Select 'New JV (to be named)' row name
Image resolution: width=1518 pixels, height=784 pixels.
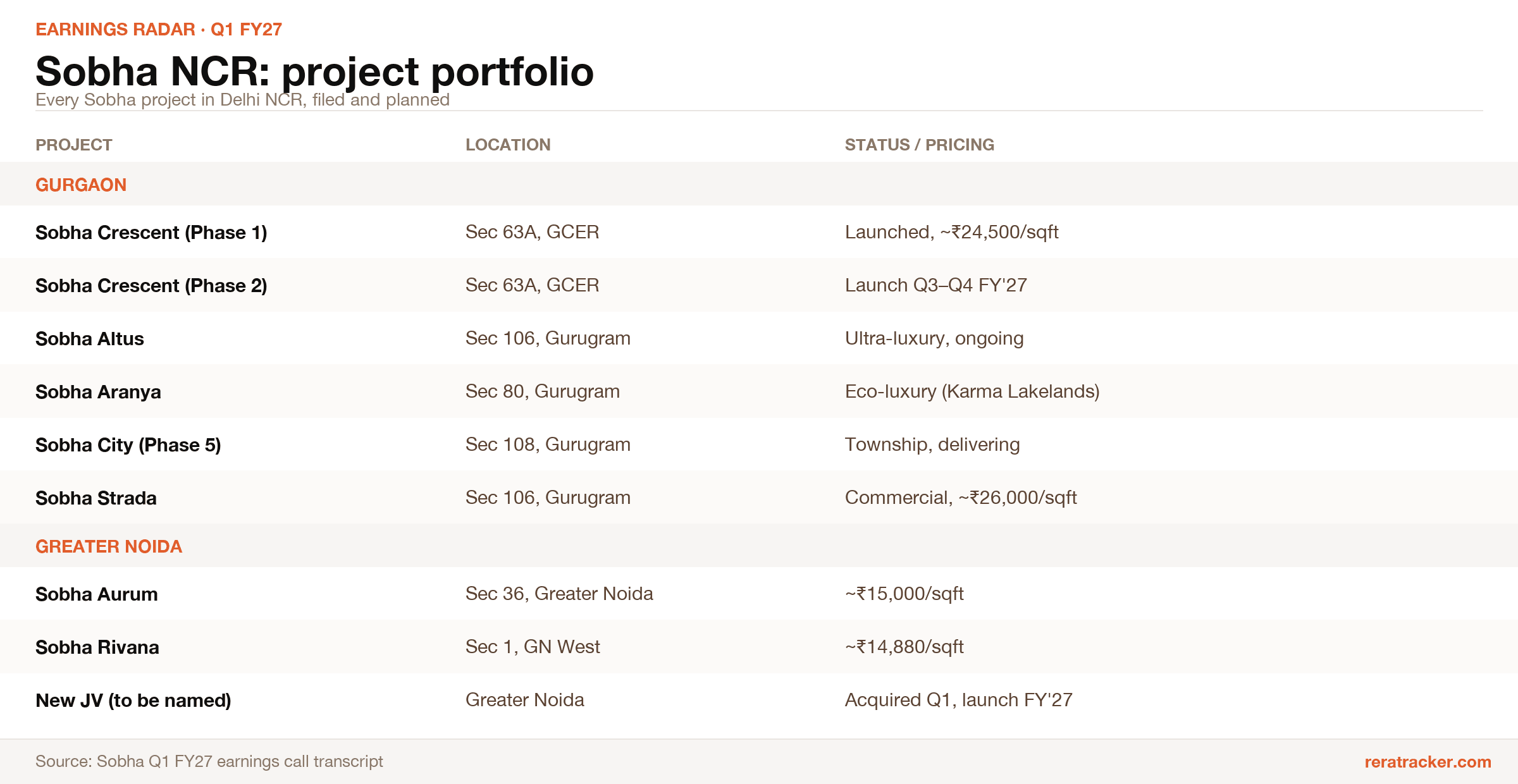tap(133, 701)
